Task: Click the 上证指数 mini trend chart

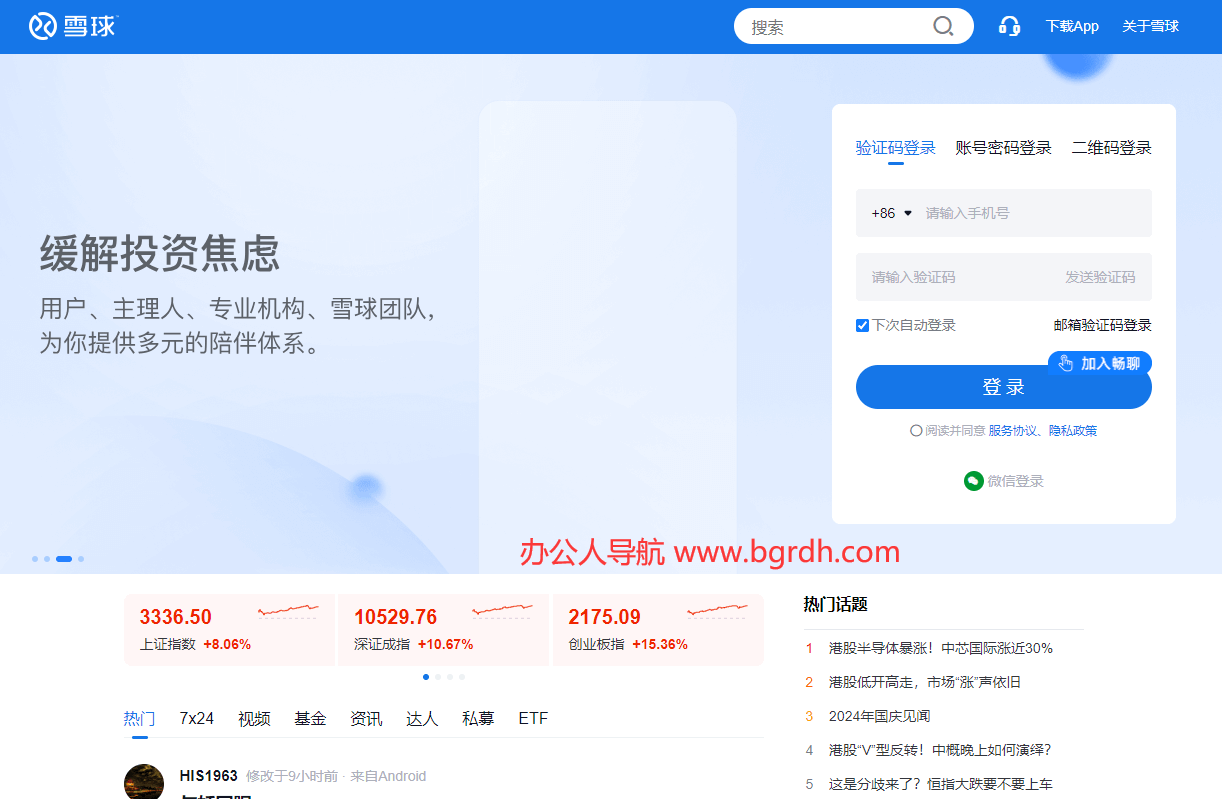Action: click(288, 611)
